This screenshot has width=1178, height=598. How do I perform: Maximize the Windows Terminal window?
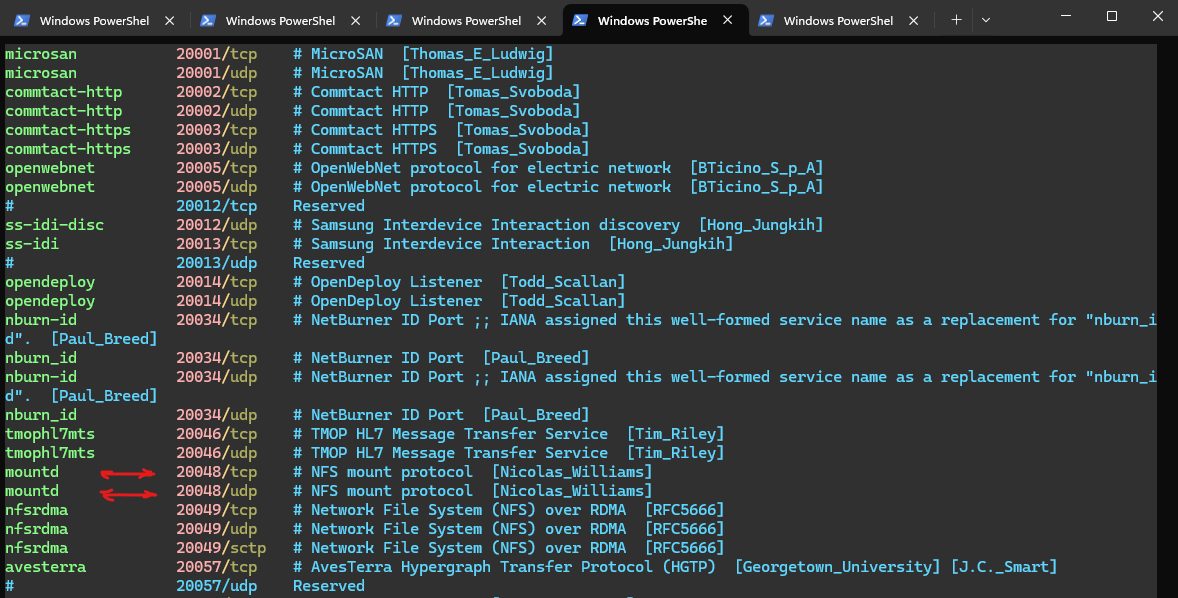click(1112, 16)
